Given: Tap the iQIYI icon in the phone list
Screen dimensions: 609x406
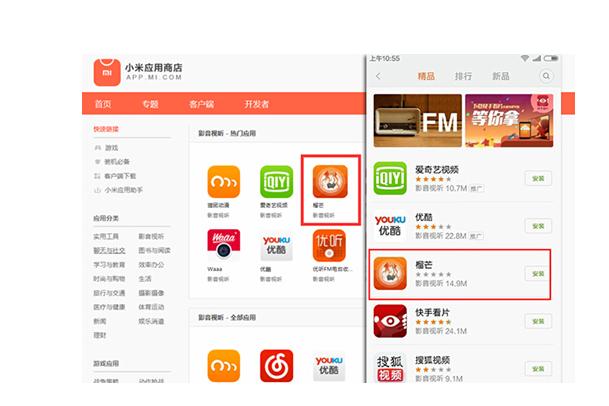Looking at the screenshot, I should [390, 178].
